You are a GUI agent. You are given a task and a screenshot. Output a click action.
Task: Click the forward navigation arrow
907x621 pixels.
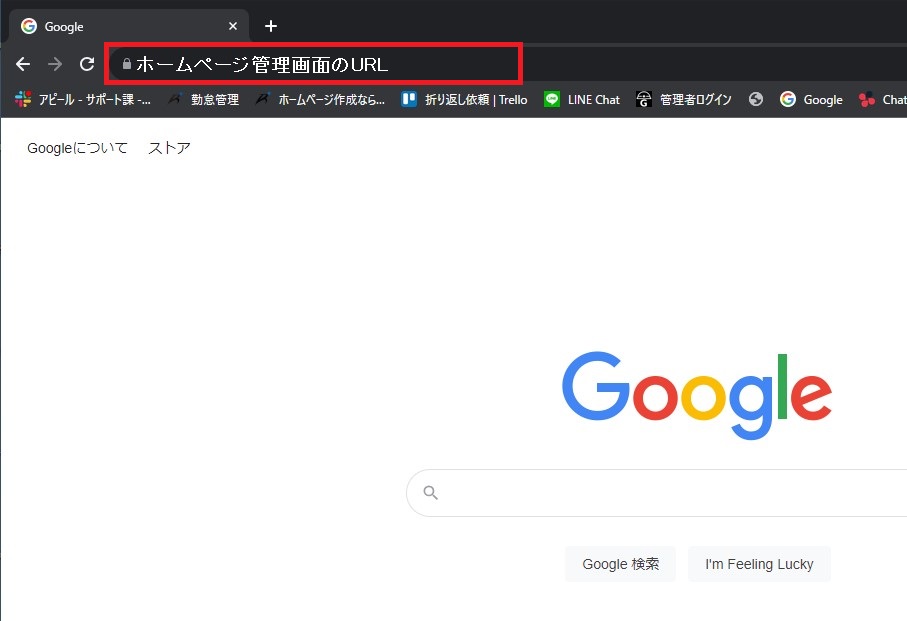[55, 64]
